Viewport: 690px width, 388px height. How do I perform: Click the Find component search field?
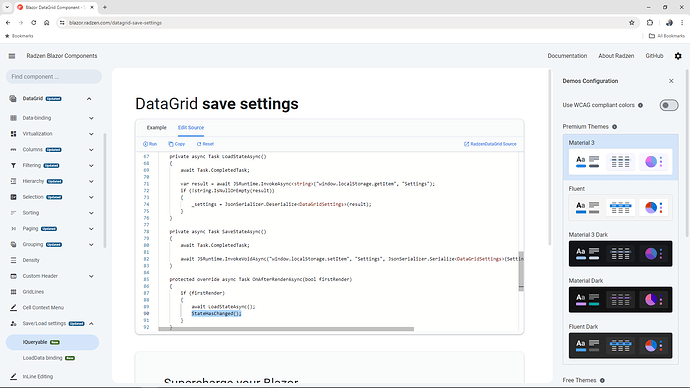coord(54,77)
